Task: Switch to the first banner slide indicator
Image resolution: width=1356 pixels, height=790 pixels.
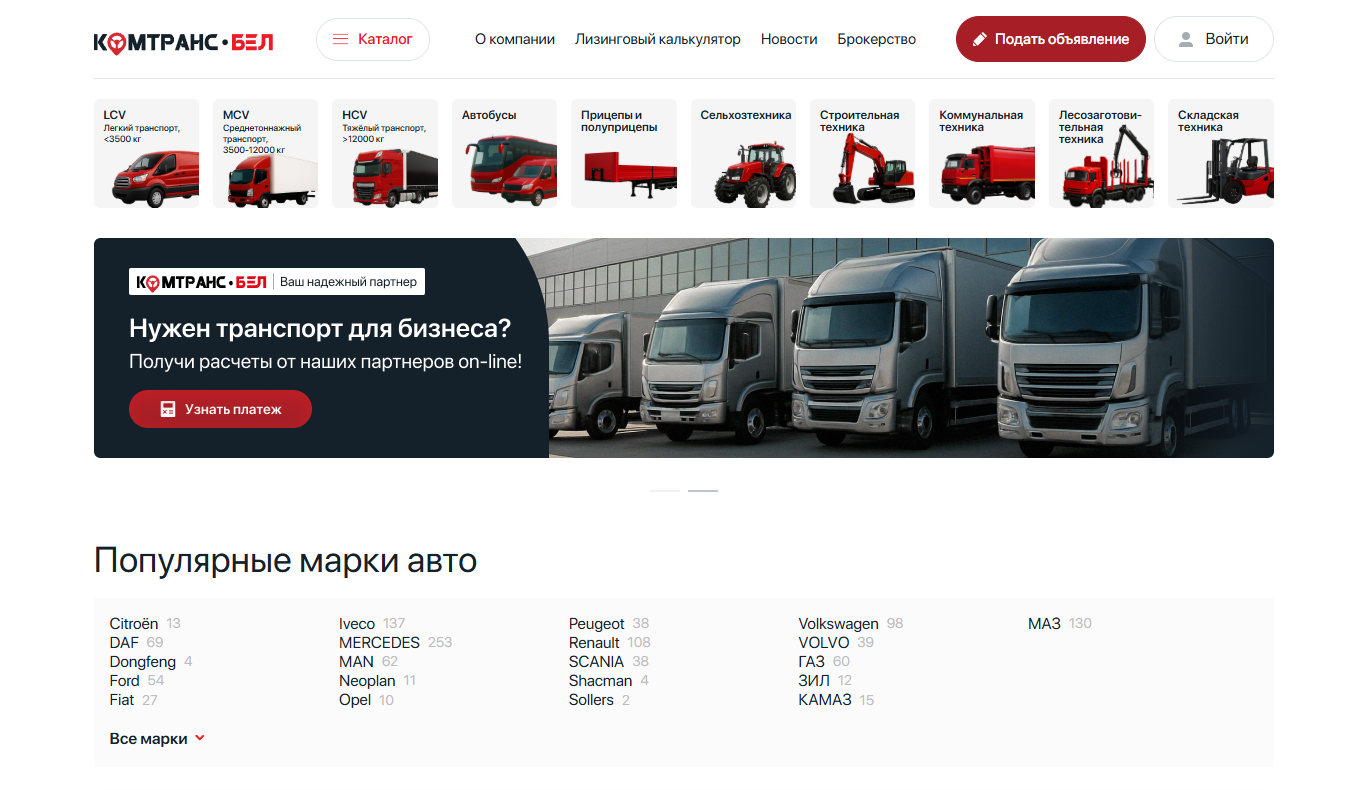Action: pos(665,491)
